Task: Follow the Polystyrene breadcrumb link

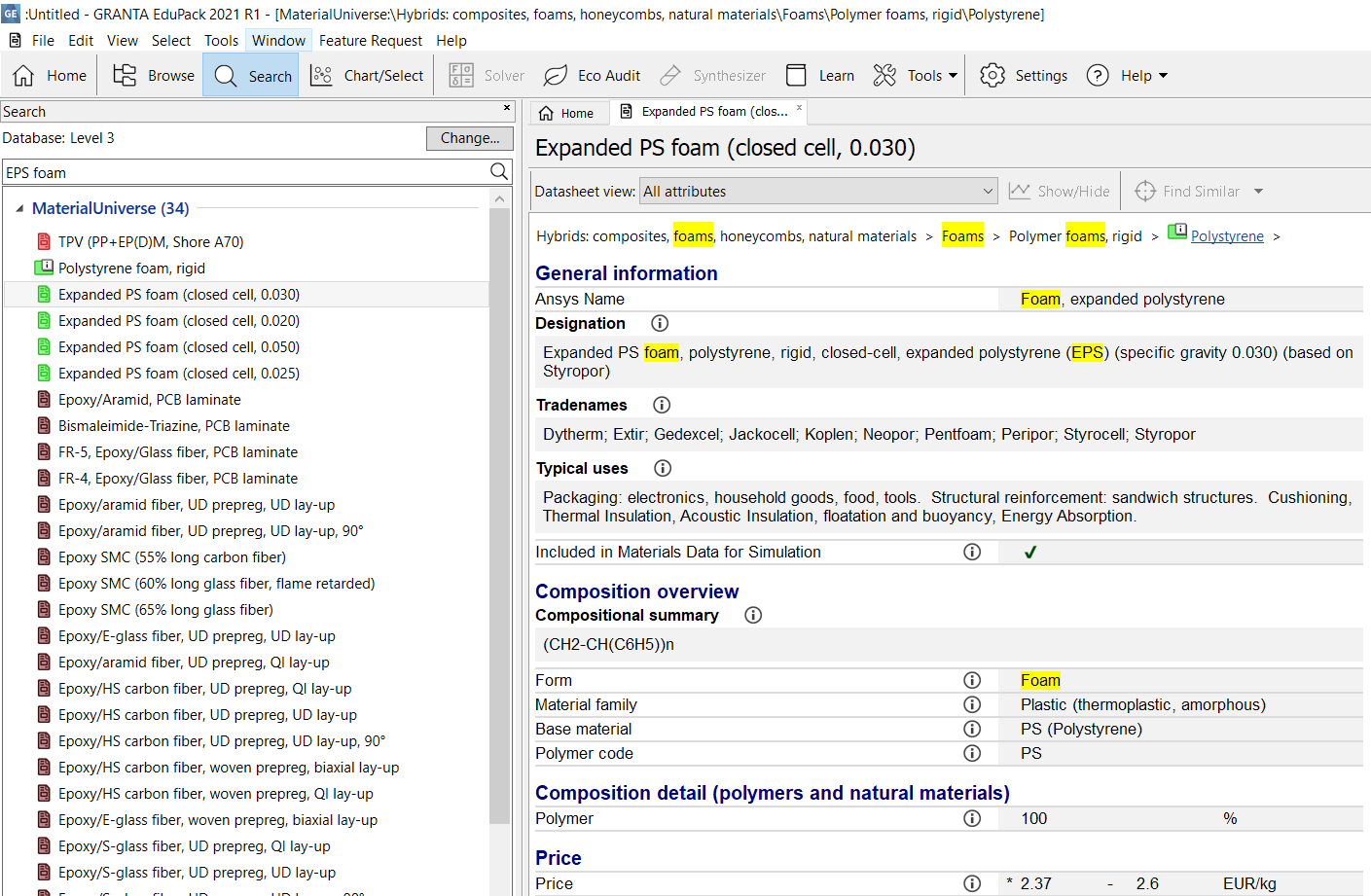Action: (1227, 236)
